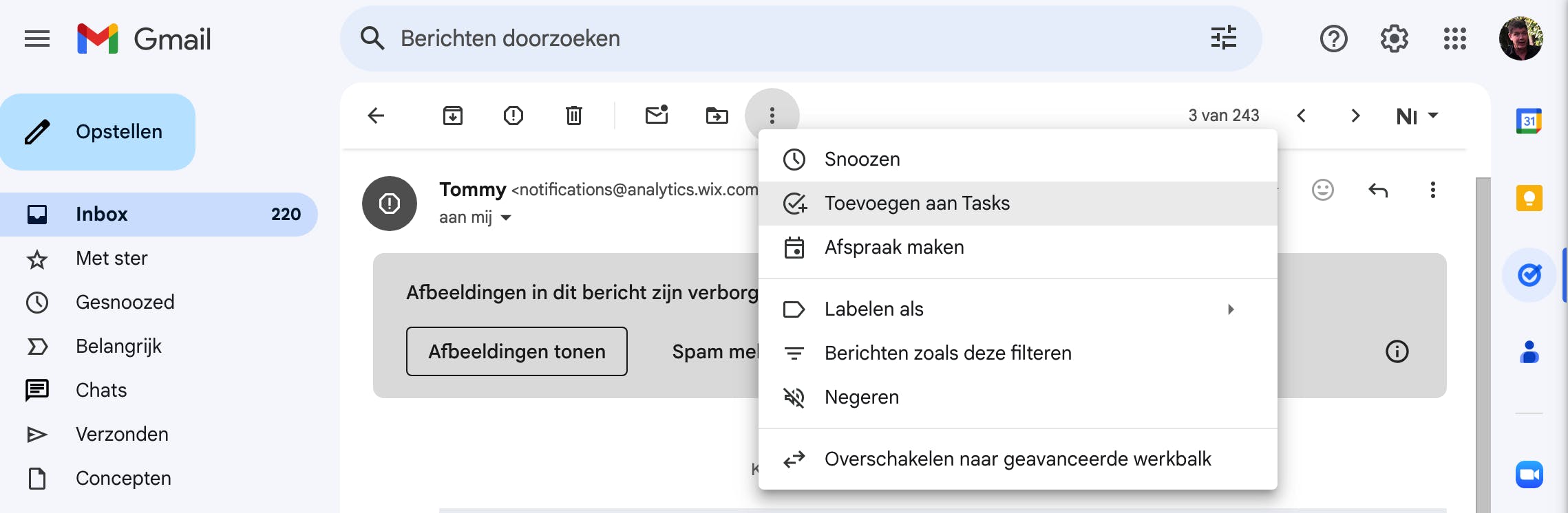Screen dimensions: 1568x513
Task: Add an emoji reaction to message
Action: [x=1322, y=190]
